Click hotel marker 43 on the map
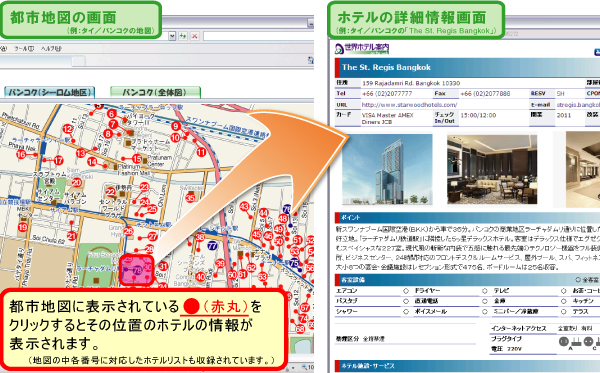This screenshot has width=600, height=373. [245, 207]
